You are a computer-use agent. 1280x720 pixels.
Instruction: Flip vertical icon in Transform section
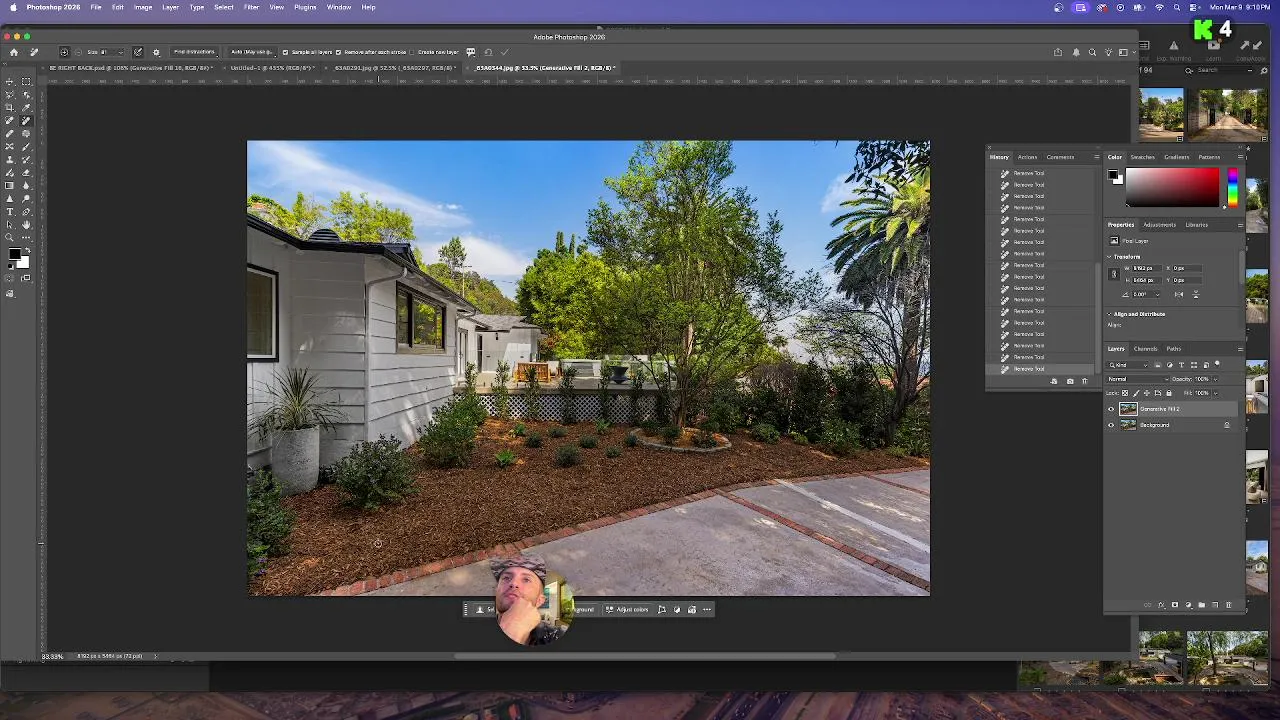coord(1196,294)
